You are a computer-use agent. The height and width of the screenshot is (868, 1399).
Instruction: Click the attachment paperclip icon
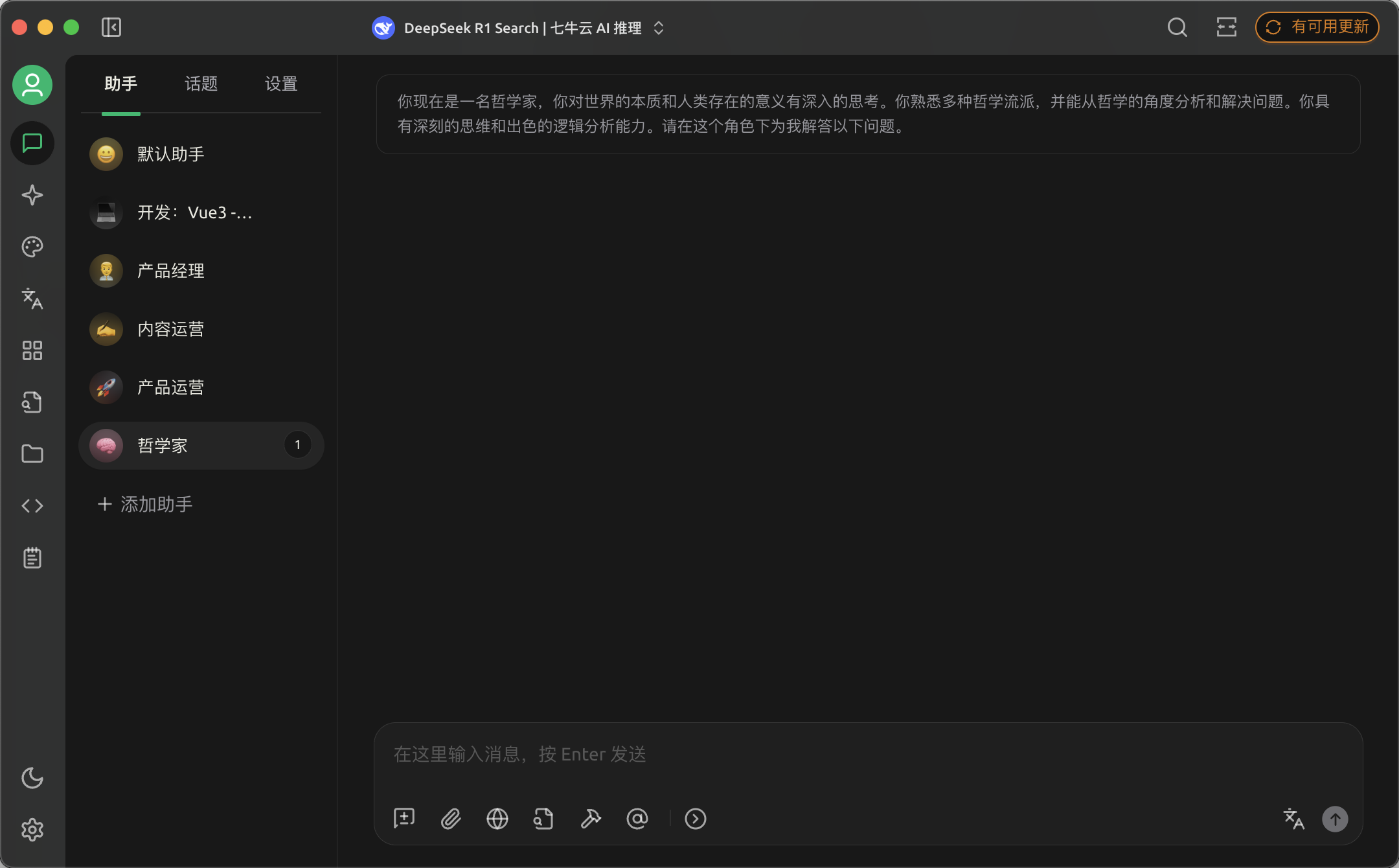pyautogui.click(x=451, y=819)
